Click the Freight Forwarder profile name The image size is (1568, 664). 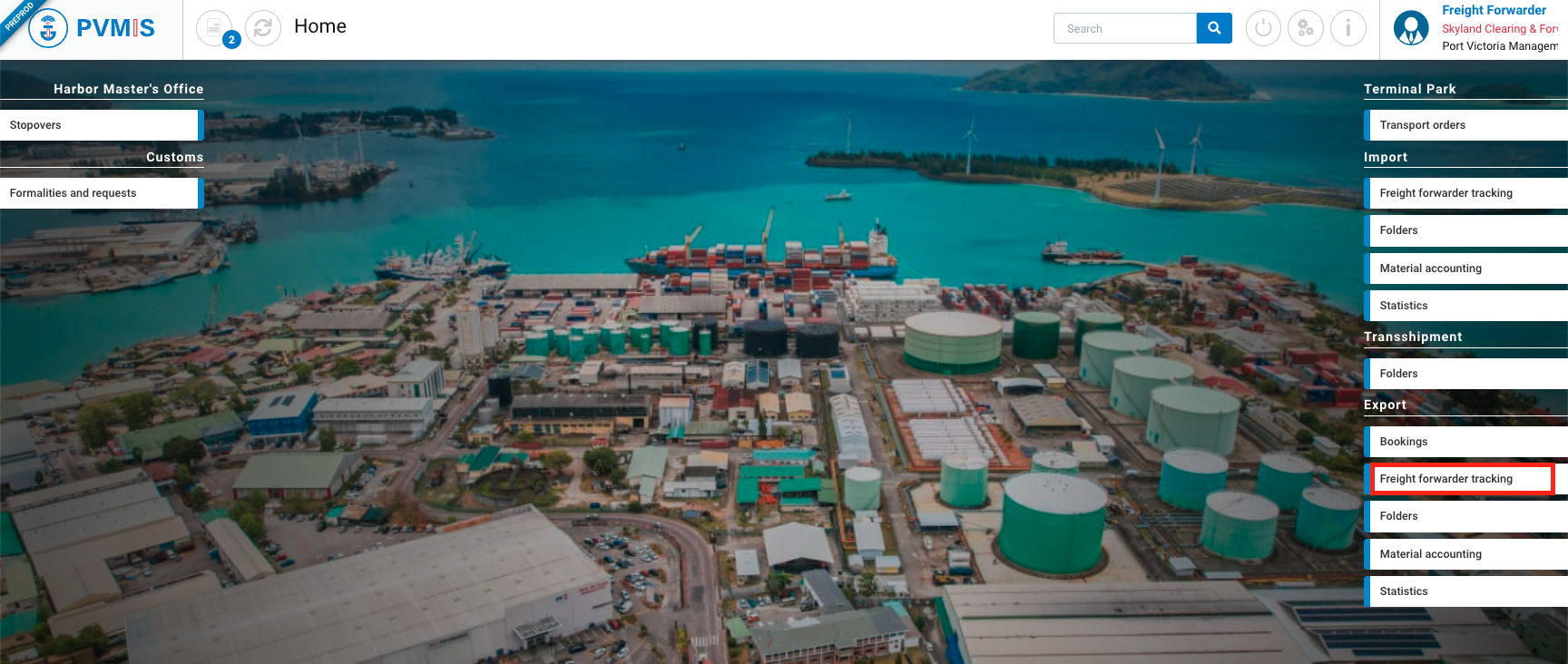point(1494,10)
